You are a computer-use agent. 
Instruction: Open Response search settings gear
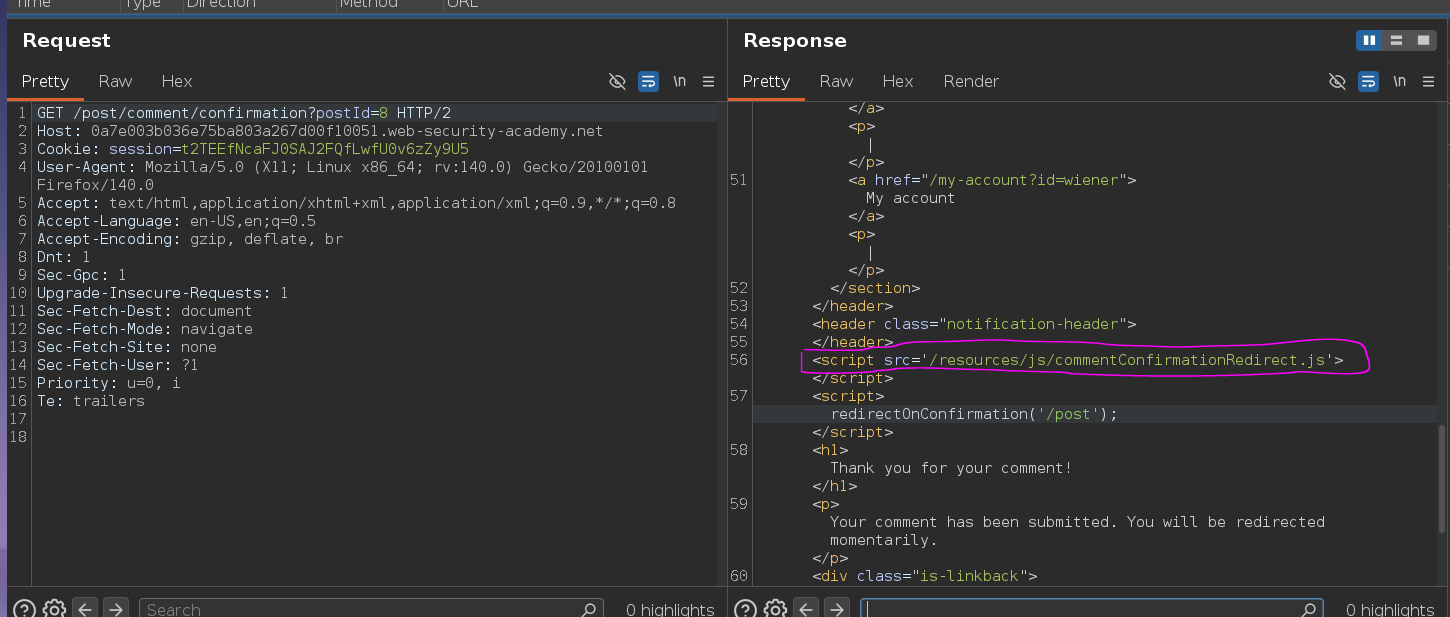tap(775, 609)
